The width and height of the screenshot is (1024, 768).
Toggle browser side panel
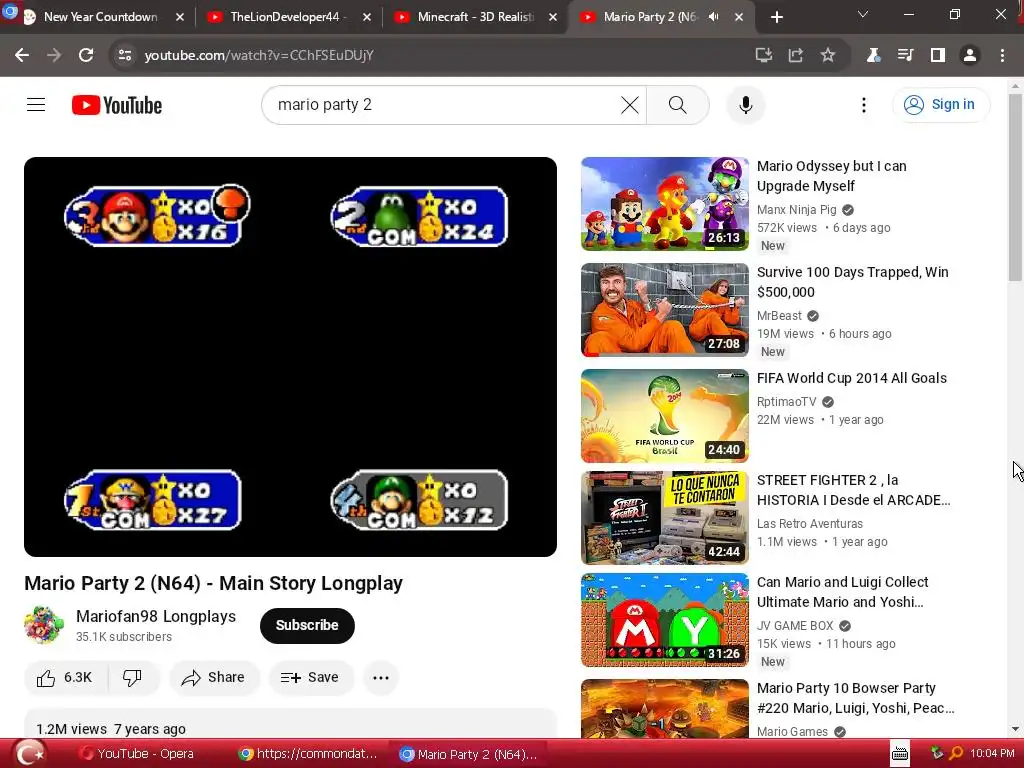click(x=938, y=56)
